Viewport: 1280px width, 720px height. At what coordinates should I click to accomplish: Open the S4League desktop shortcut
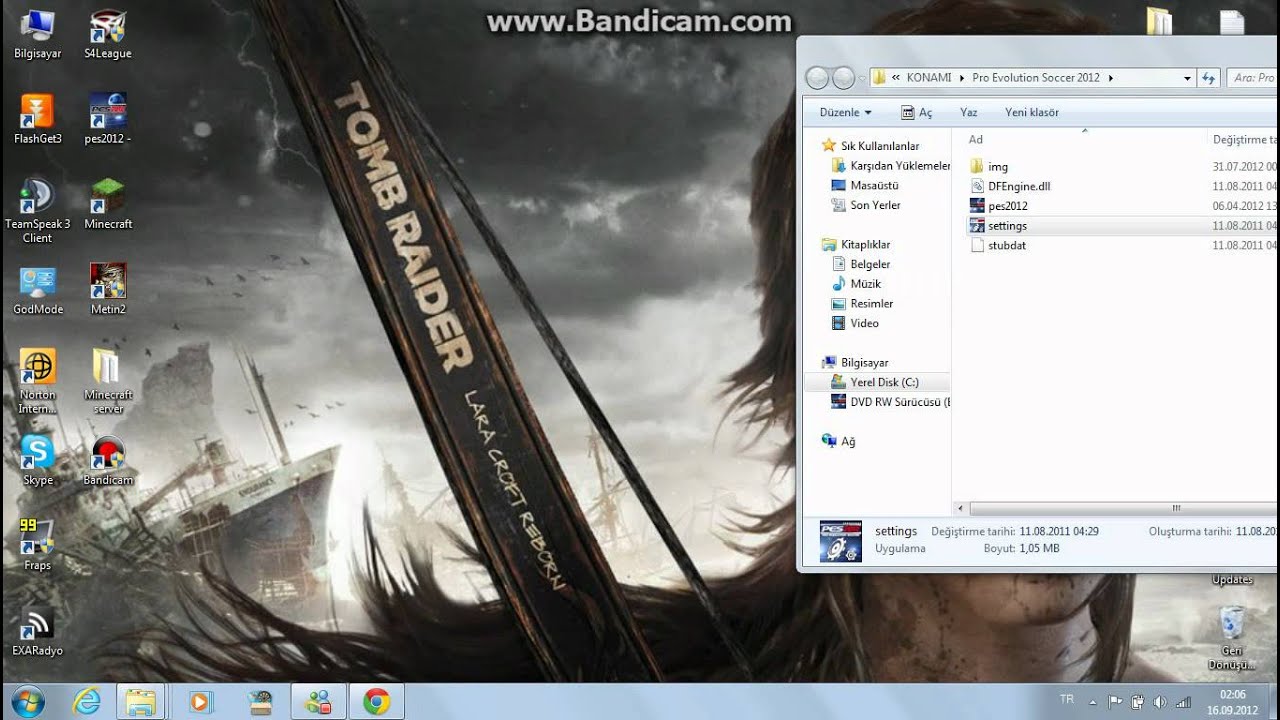(108, 35)
